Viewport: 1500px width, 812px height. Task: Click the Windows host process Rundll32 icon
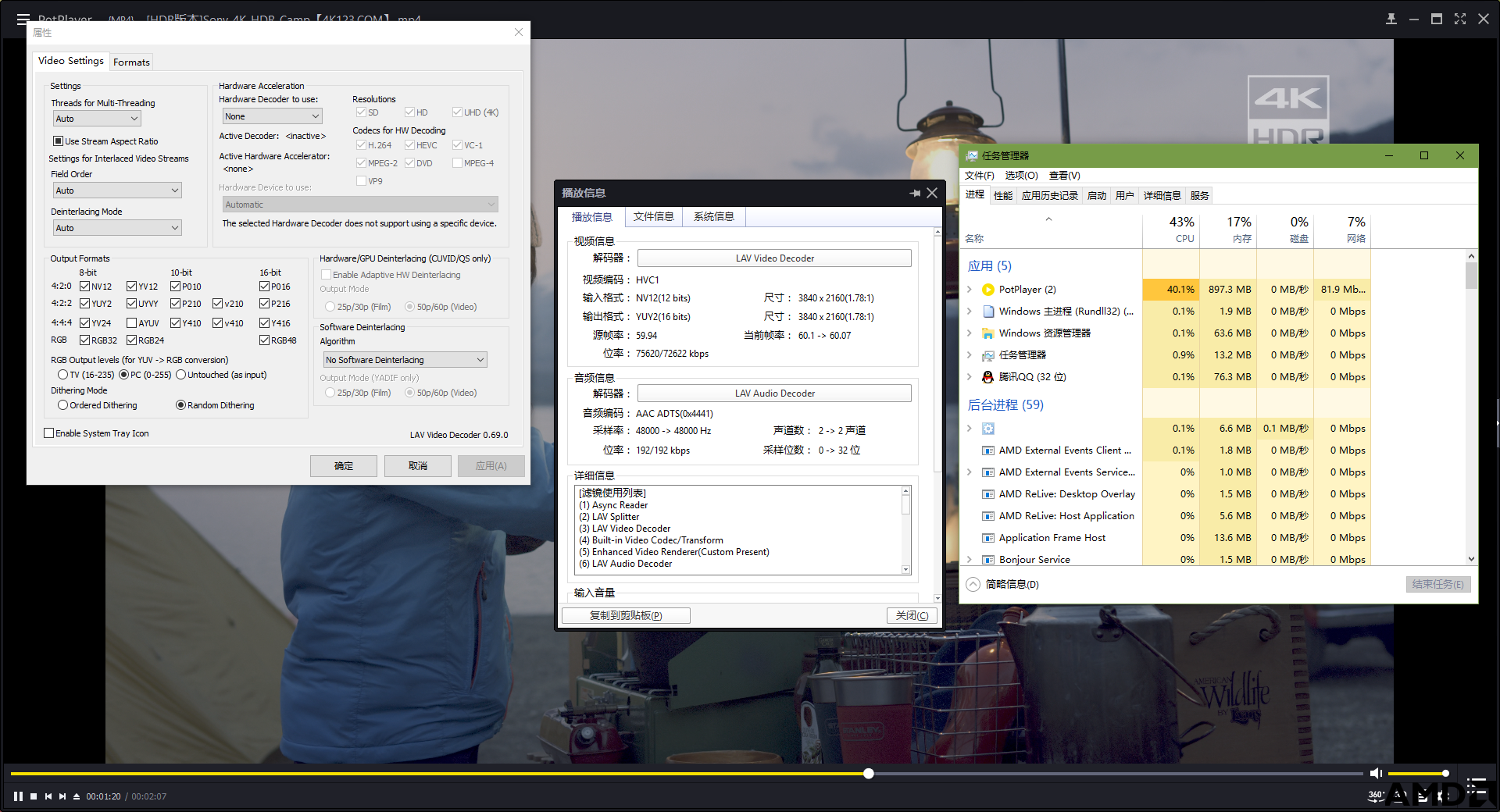click(988, 312)
